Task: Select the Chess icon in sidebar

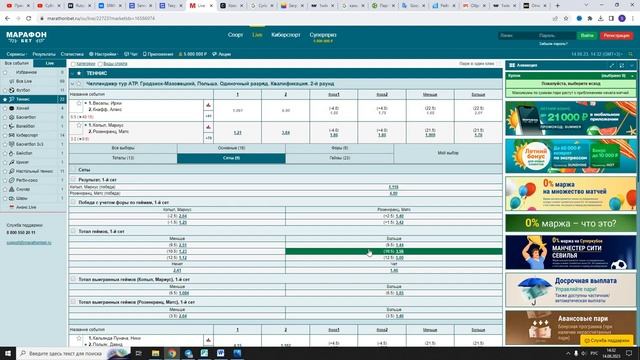Action: click(12, 198)
